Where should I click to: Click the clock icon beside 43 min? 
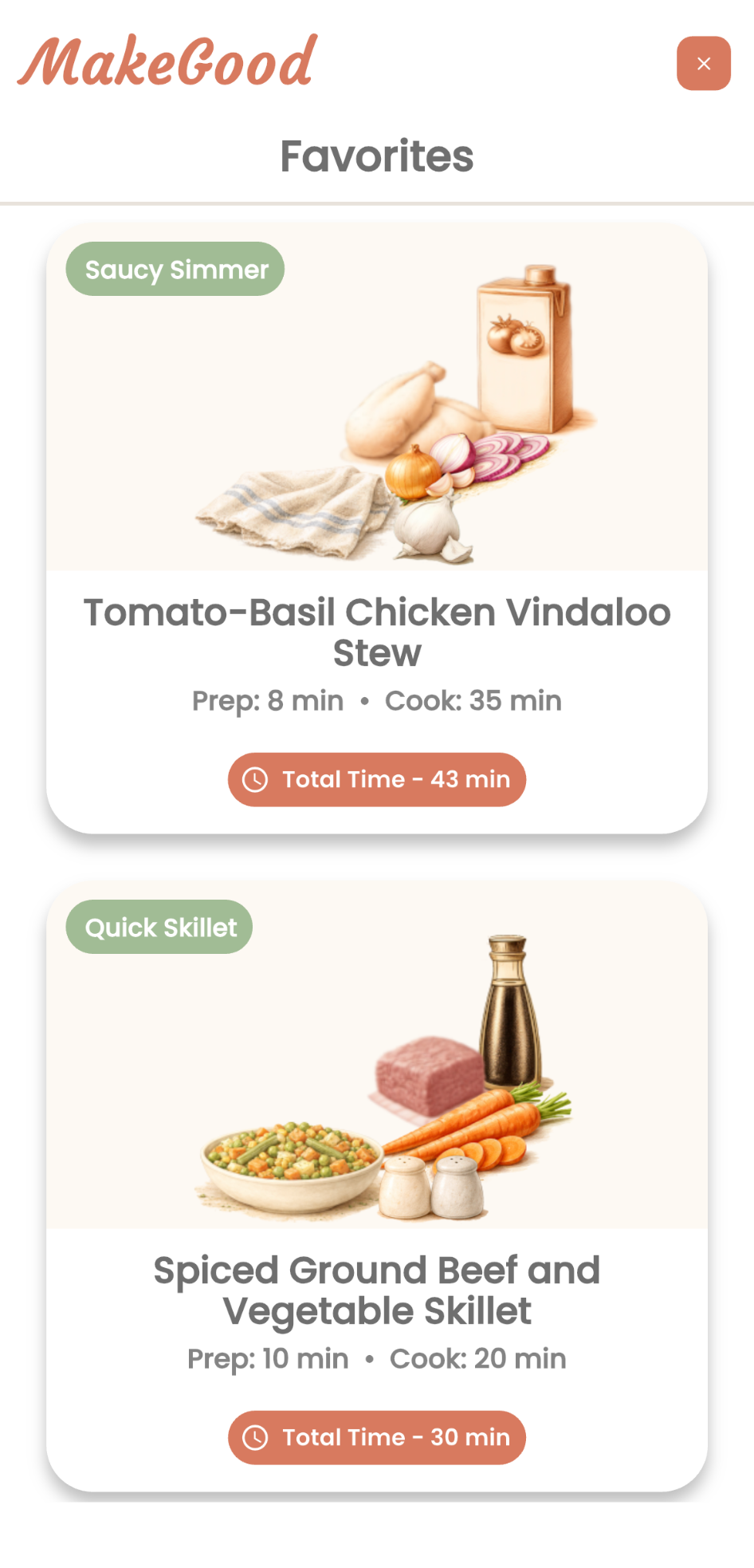255,779
